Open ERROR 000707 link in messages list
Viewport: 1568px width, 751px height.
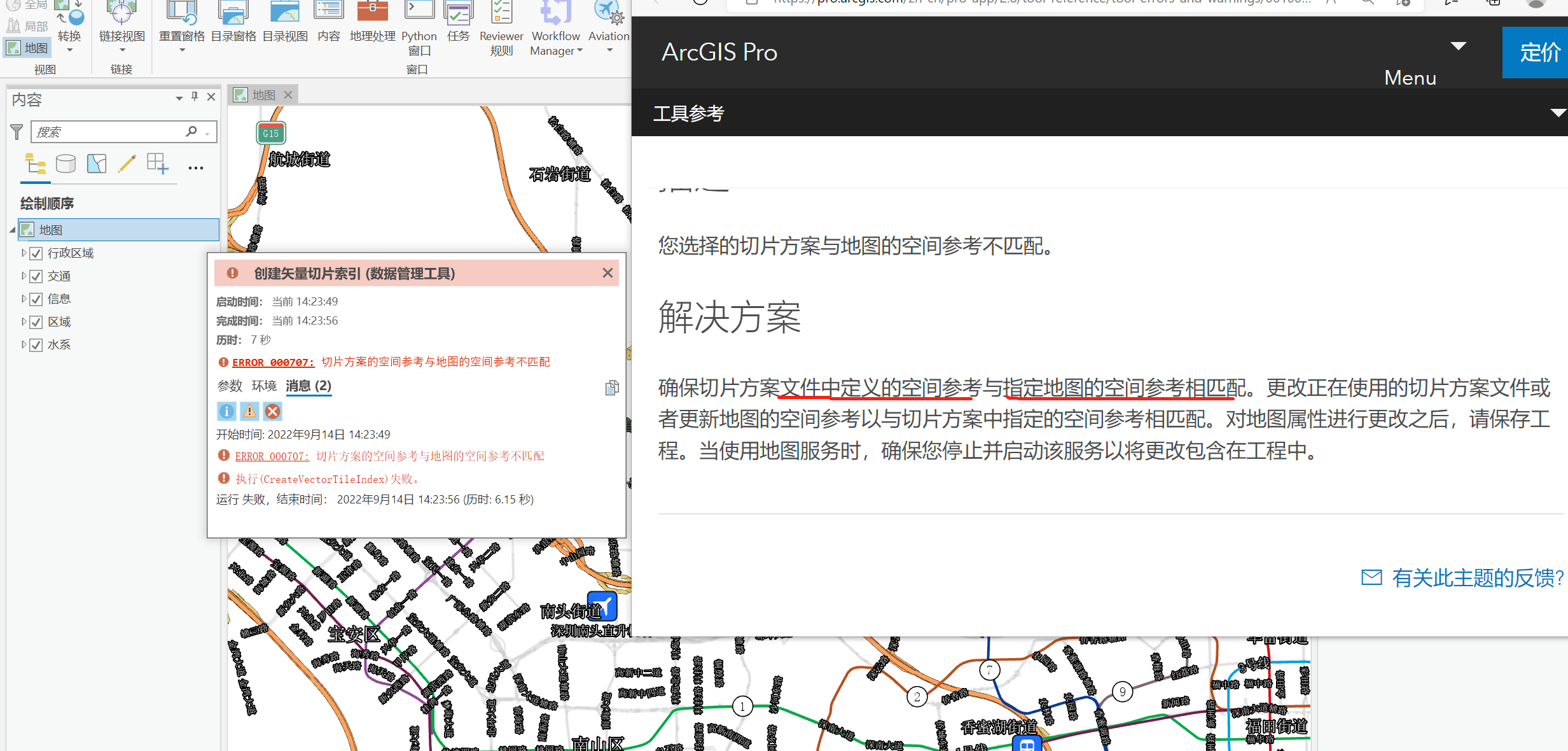point(272,456)
